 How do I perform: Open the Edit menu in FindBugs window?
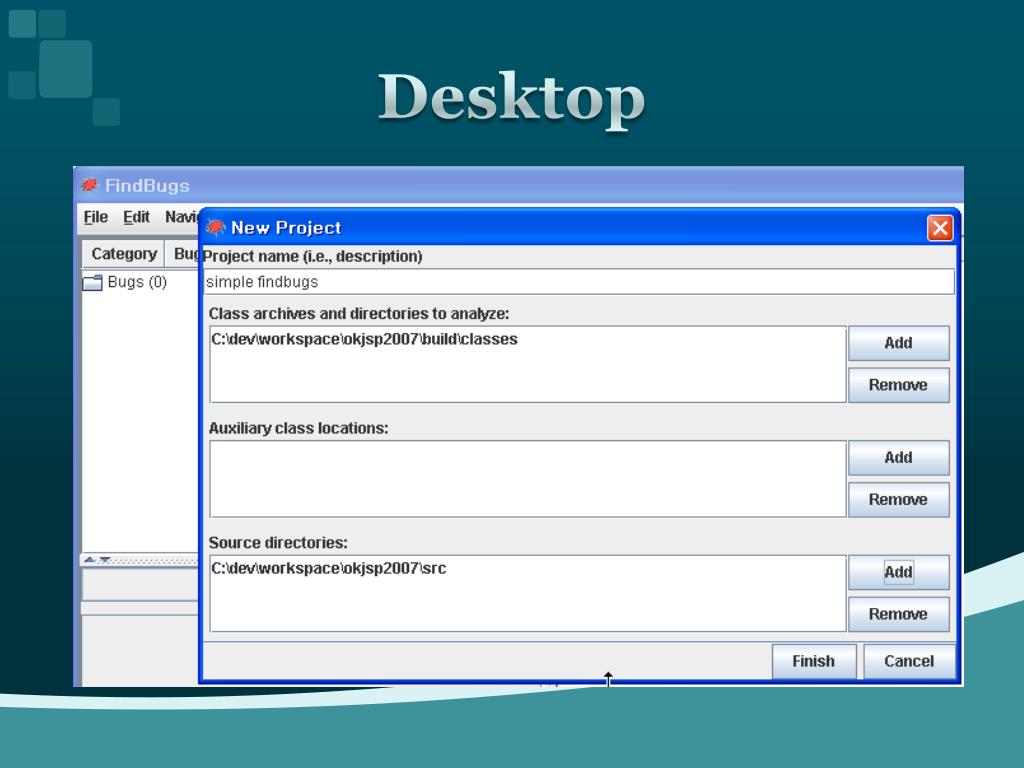[x=136, y=217]
